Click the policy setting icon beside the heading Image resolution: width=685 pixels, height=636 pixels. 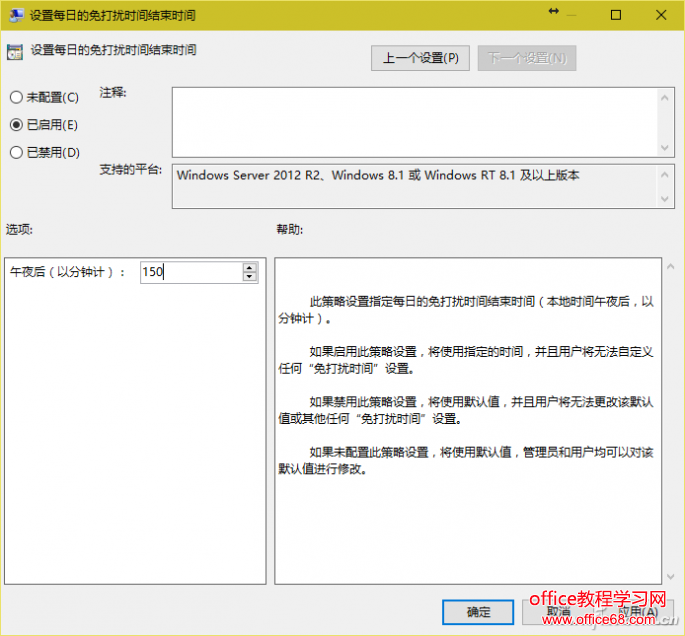(x=15, y=52)
